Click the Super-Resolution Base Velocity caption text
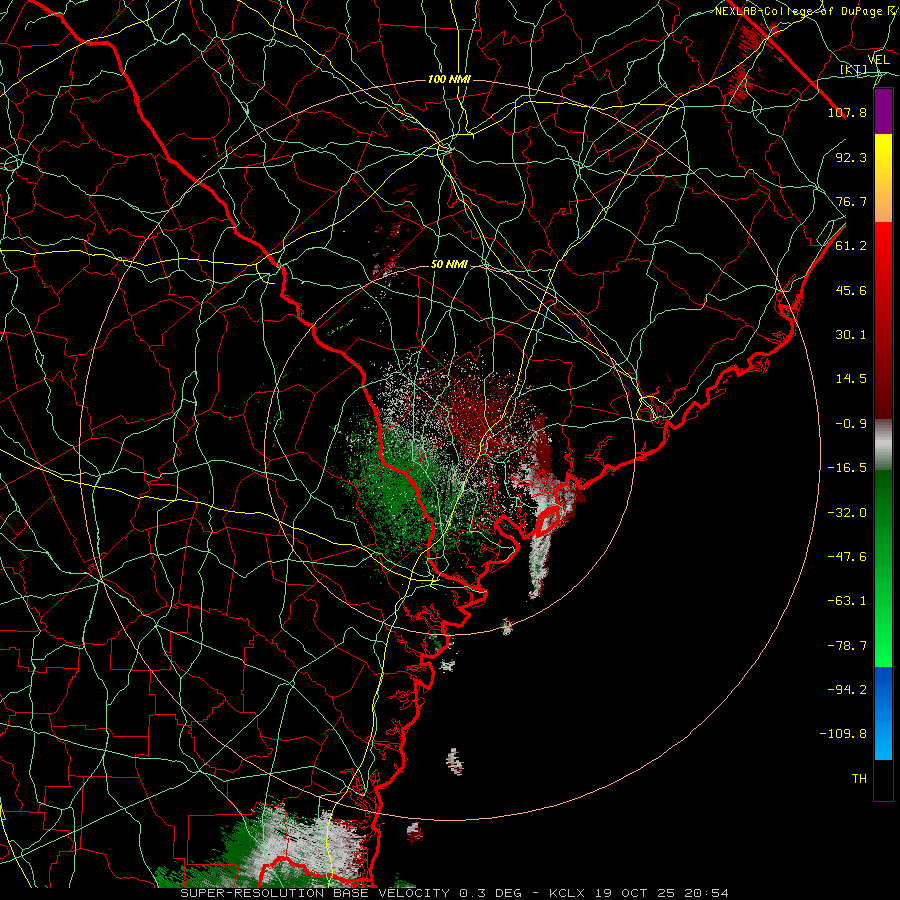900x900 pixels. click(455, 893)
